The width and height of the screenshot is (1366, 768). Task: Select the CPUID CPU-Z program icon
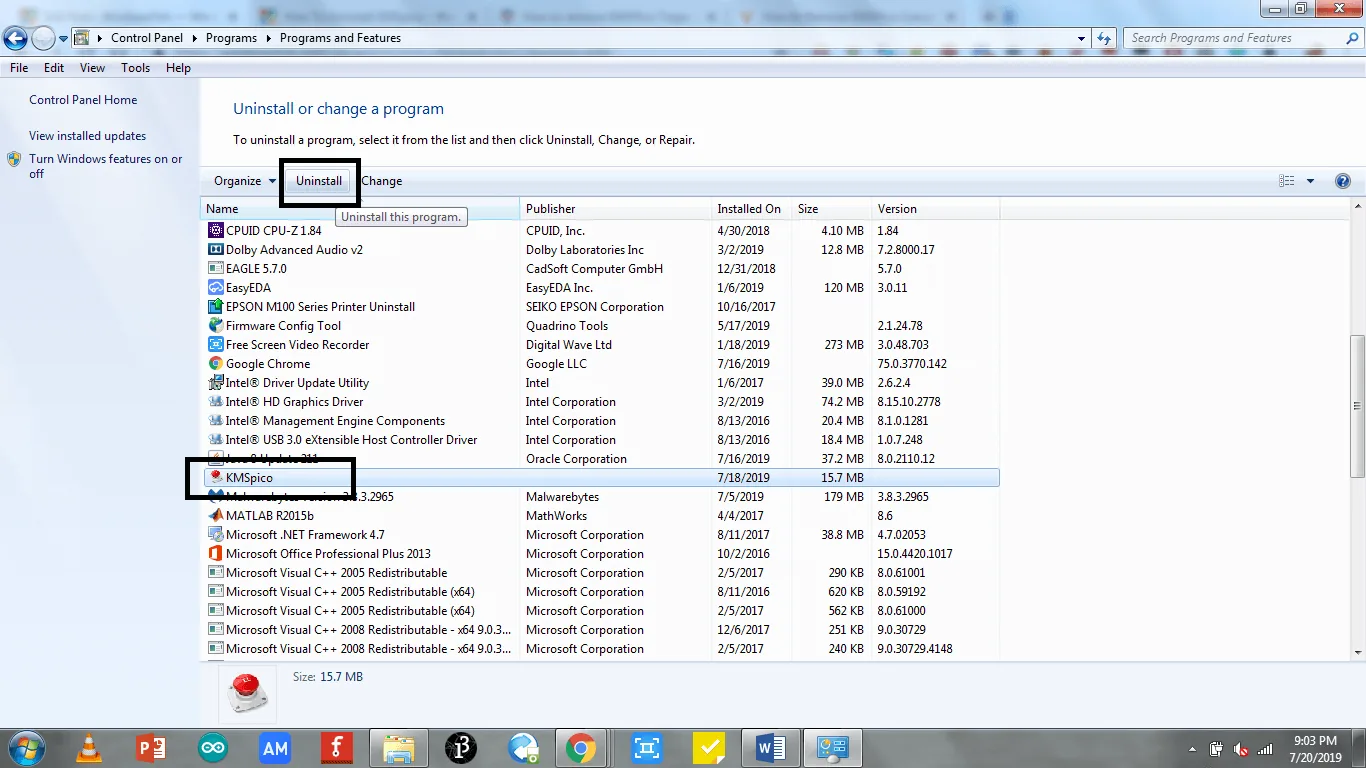pyautogui.click(x=215, y=231)
